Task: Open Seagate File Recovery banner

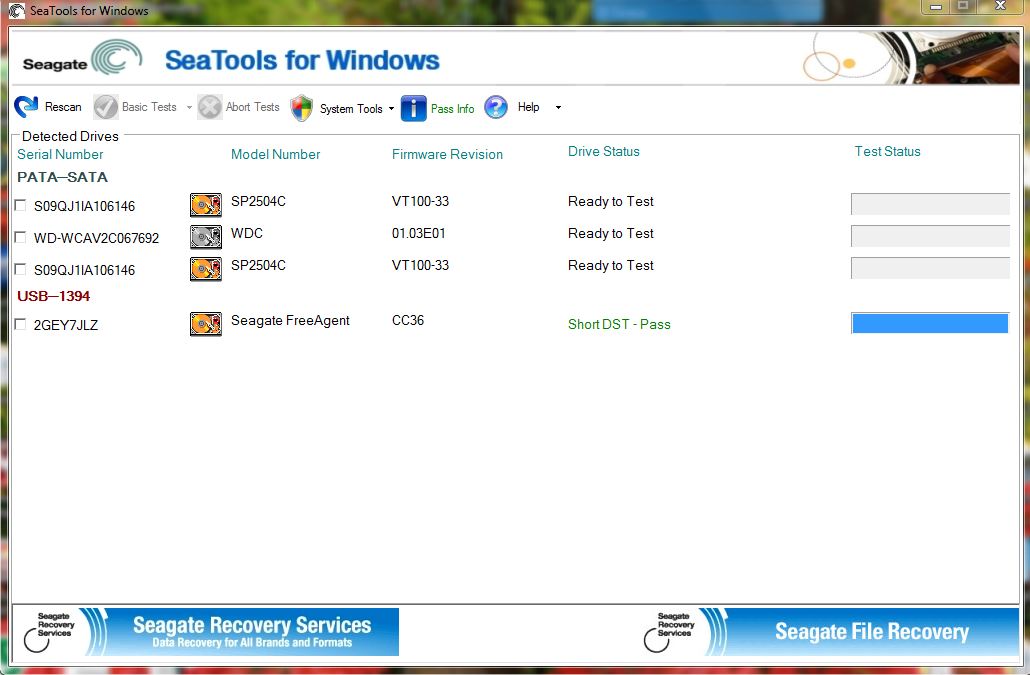Action: 831,632
